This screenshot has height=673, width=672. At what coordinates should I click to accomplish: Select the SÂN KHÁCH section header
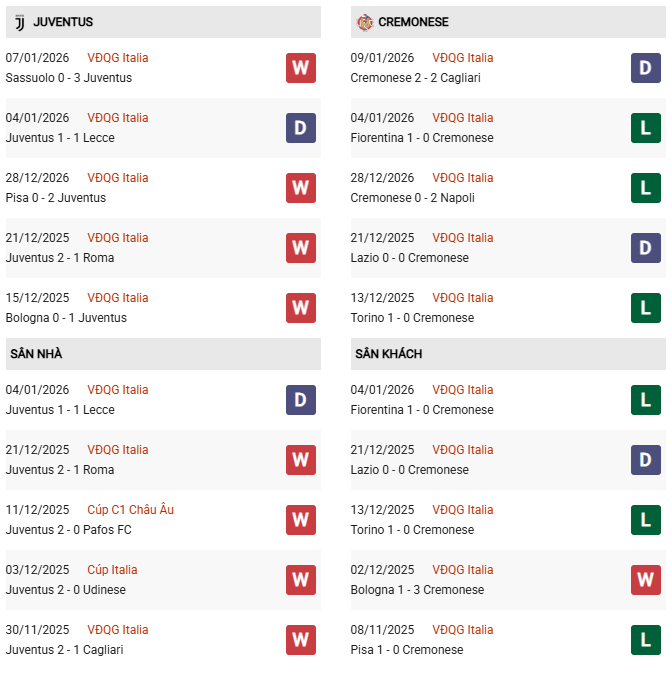click(x=388, y=354)
